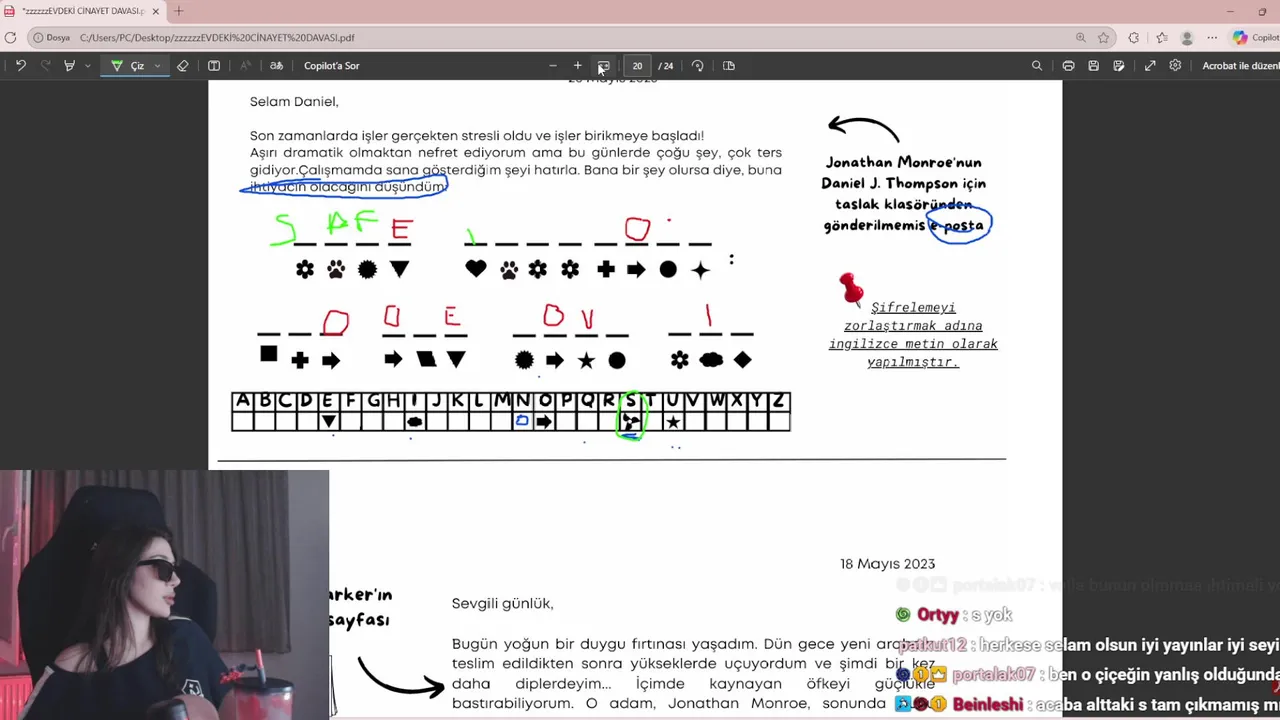Print the PDF document
This screenshot has width=1280, height=720.
click(1068, 66)
